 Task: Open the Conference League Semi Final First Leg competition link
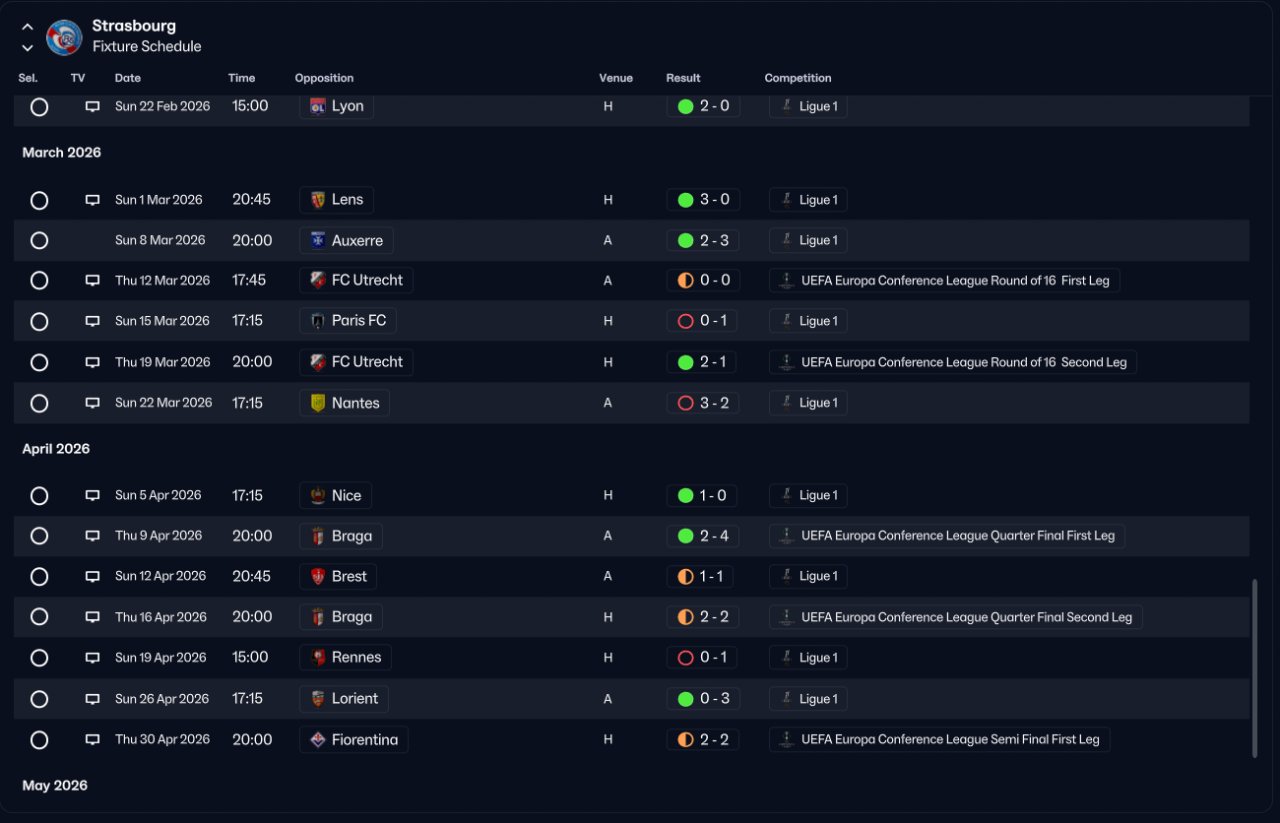[x=939, y=740]
